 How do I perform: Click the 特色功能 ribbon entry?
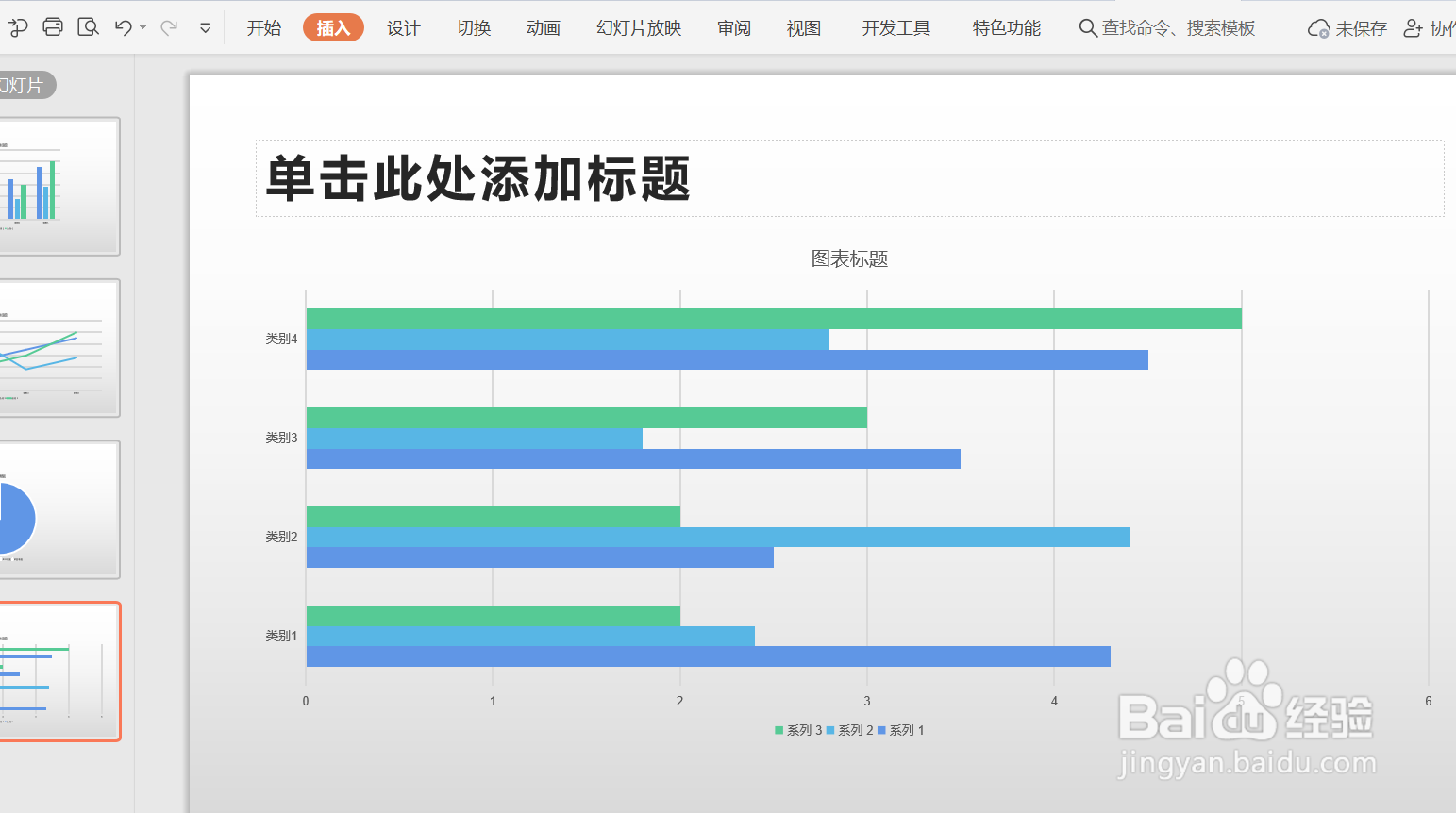coord(1005,27)
